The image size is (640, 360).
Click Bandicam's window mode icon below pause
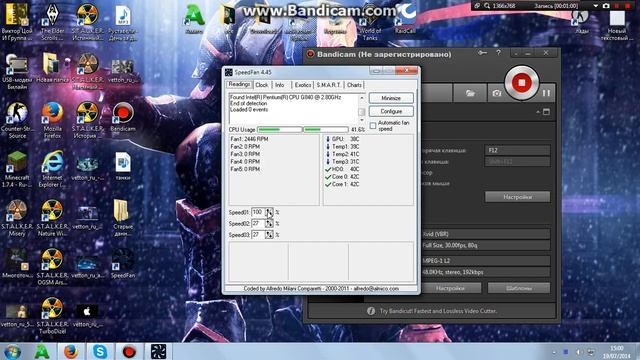(547, 112)
